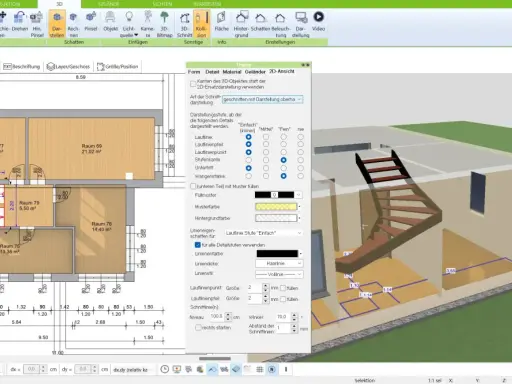Open the dx,dy relativ dropdown in bottom bar
The width and height of the screenshot is (512, 384).
(133, 370)
